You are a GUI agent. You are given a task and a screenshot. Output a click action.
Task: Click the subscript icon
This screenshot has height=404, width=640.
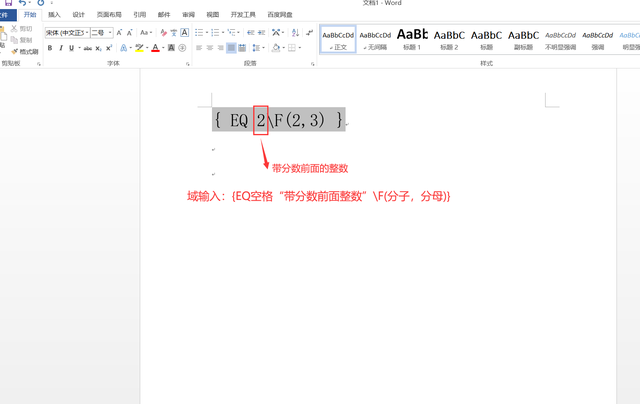pos(98,48)
